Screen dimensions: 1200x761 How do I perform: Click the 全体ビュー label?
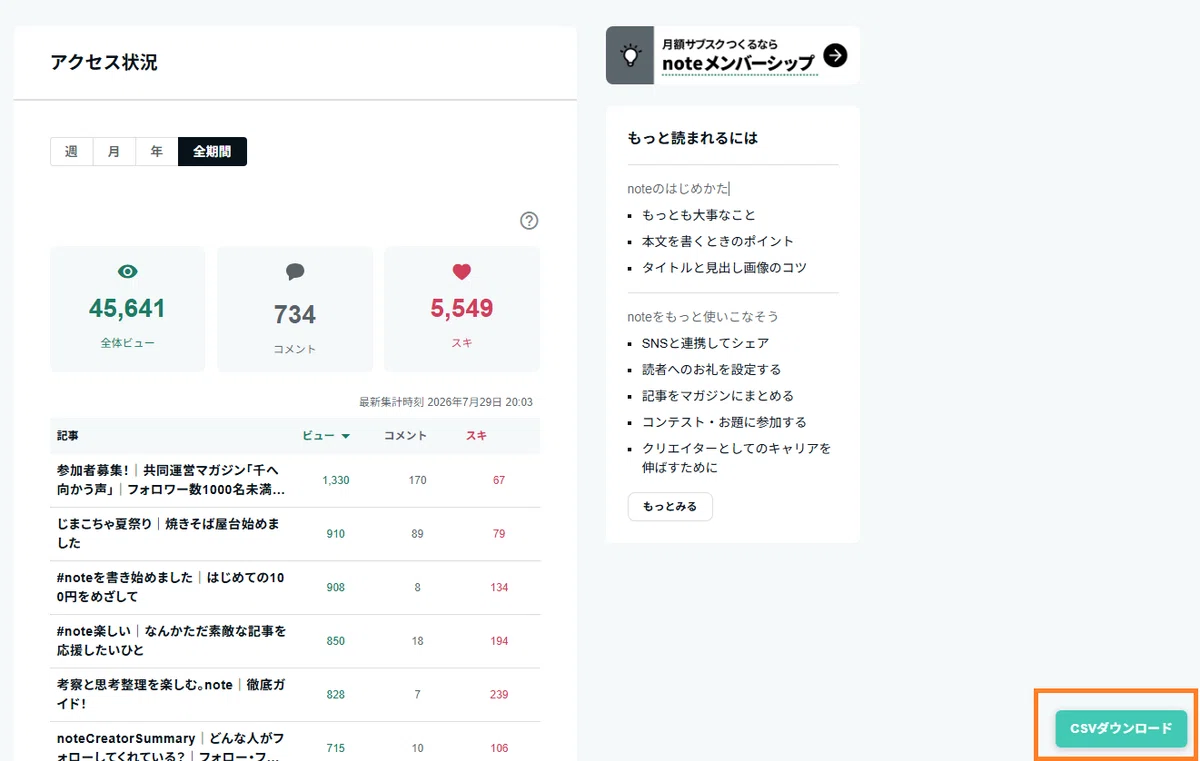[128, 343]
